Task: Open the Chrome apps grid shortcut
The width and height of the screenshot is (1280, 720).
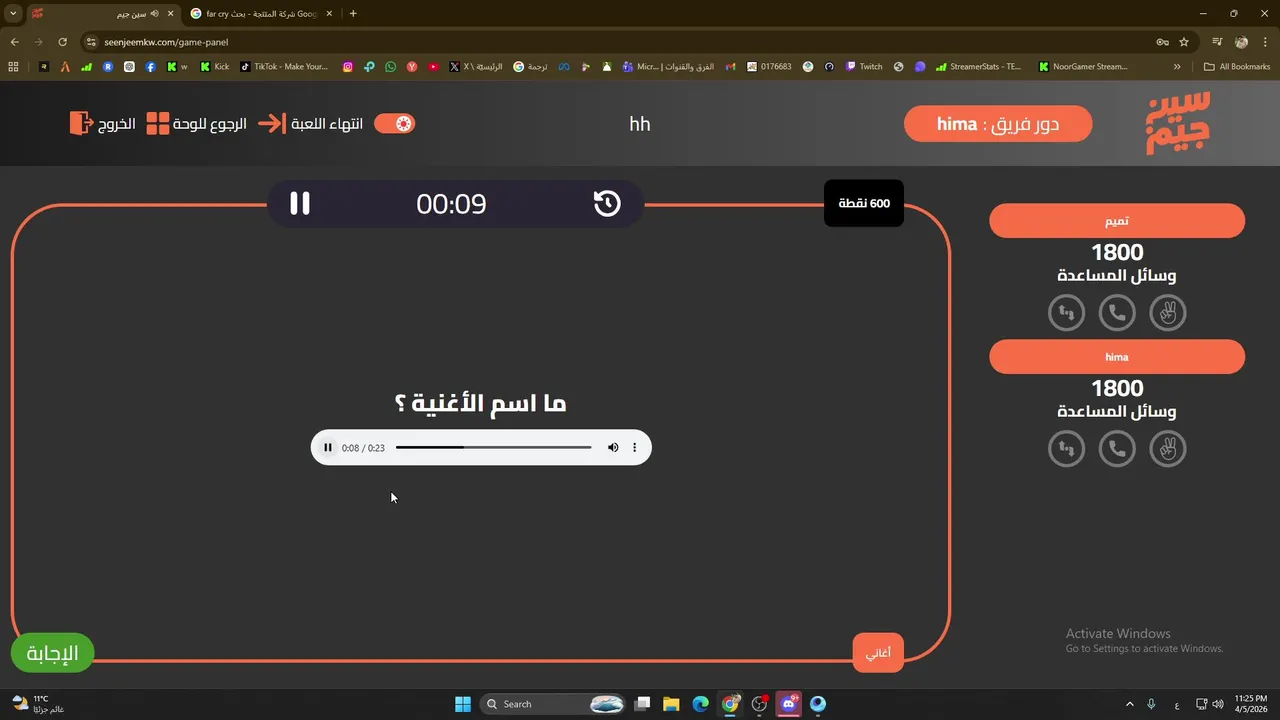Action: point(13,67)
